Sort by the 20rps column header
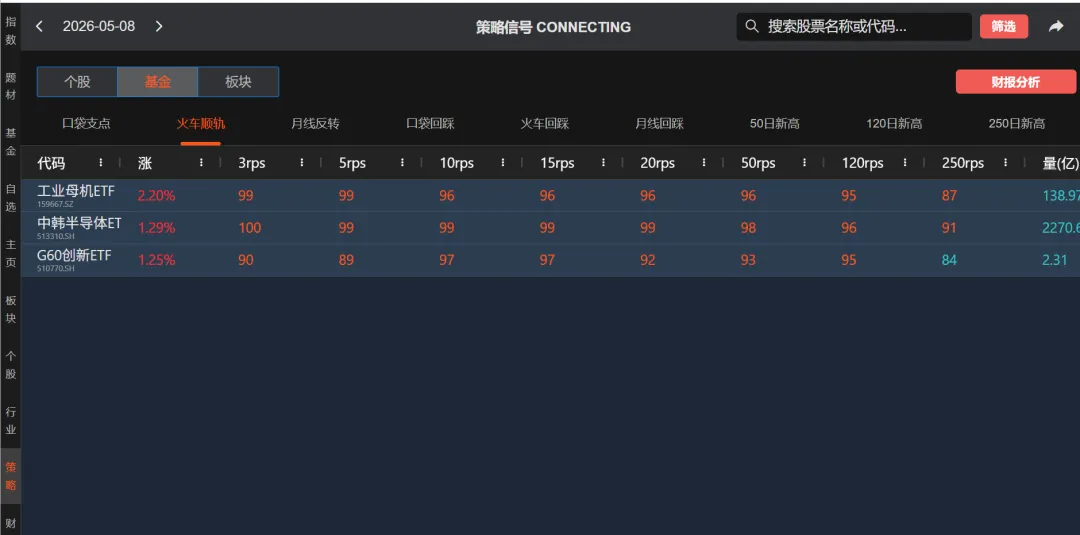The width and height of the screenshot is (1080, 535). [x=658, y=163]
